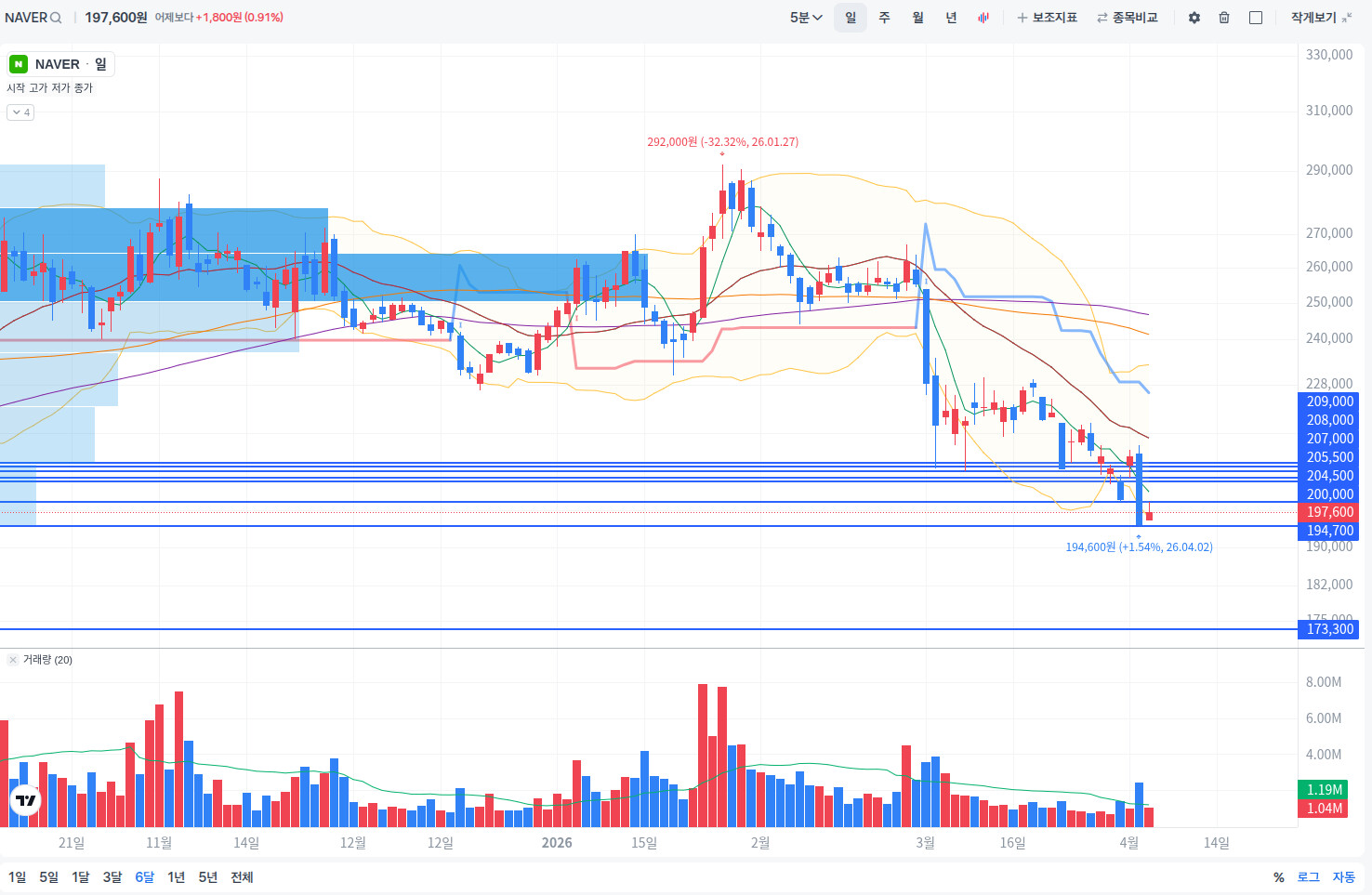Click the 16일 date on time axis

pyautogui.click(x=1012, y=843)
